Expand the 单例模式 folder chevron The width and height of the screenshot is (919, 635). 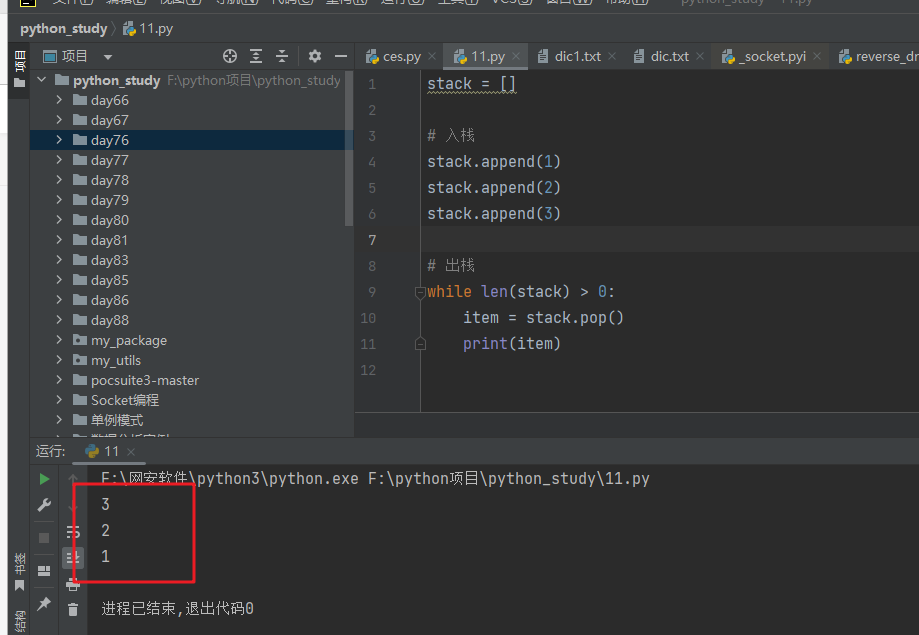(59, 420)
